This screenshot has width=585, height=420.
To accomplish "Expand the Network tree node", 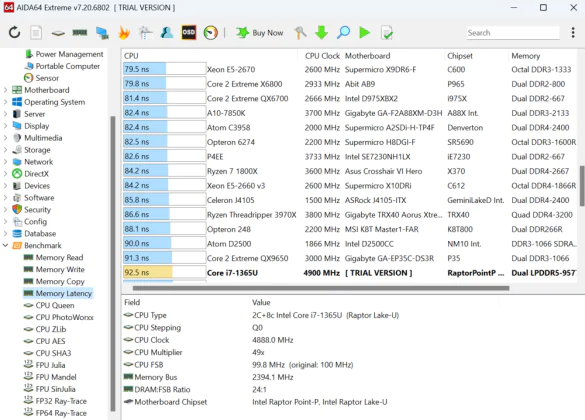I will tap(6, 162).
